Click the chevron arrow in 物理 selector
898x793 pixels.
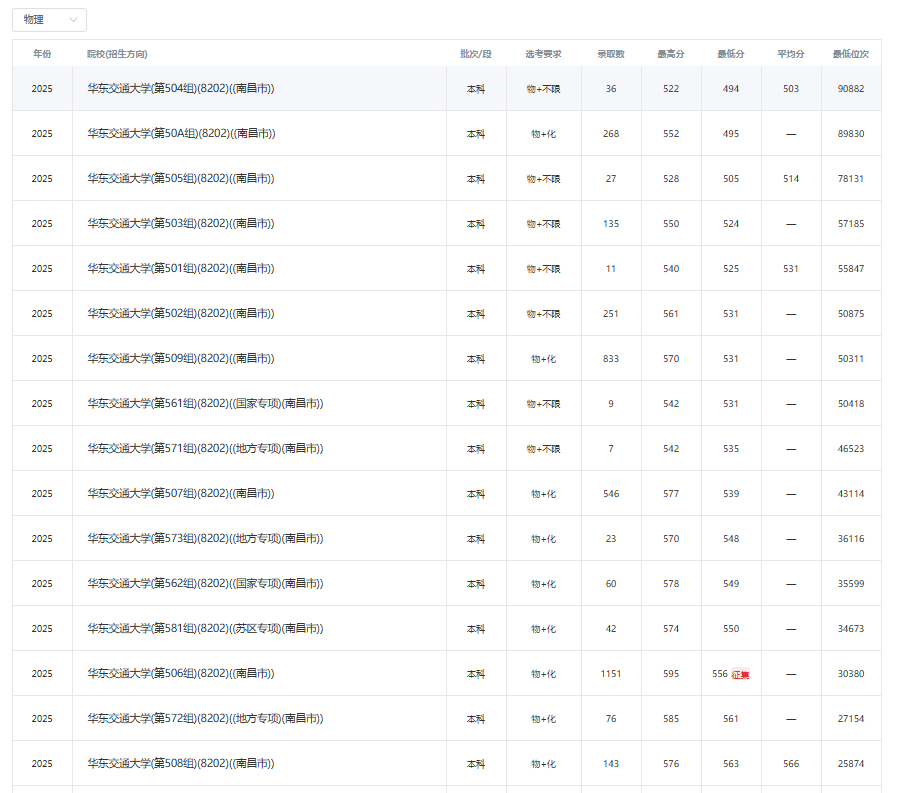tap(73, 20)
